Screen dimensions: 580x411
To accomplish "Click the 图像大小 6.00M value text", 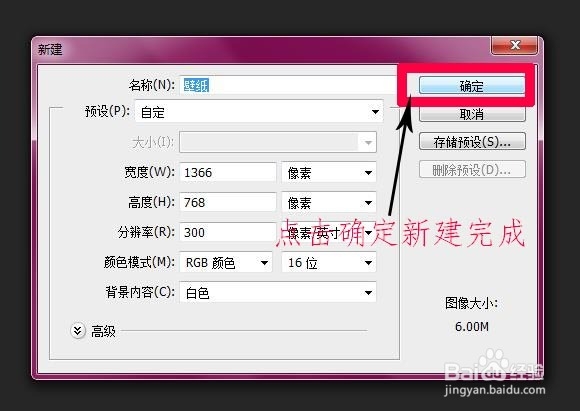I will pos(472,327).
